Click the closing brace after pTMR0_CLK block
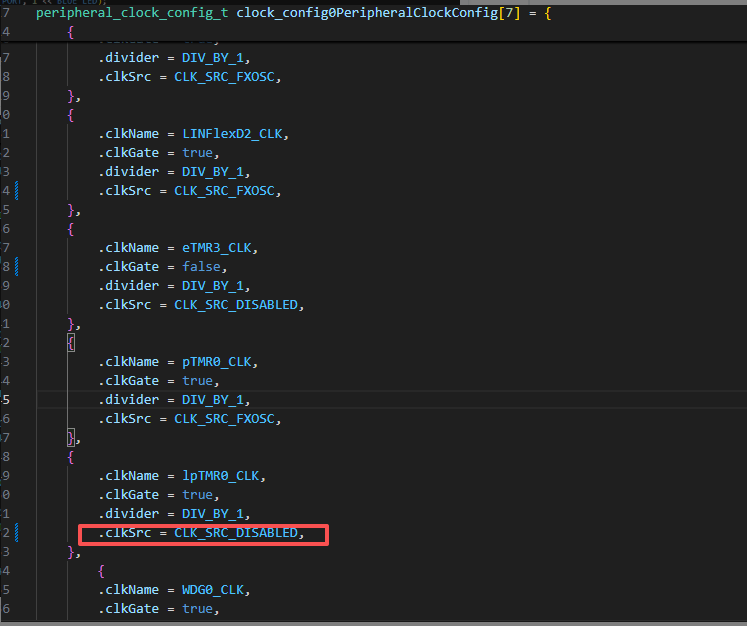Image resolution: width=747 pixels, height=626 pixels. click(x=70, y=437)
